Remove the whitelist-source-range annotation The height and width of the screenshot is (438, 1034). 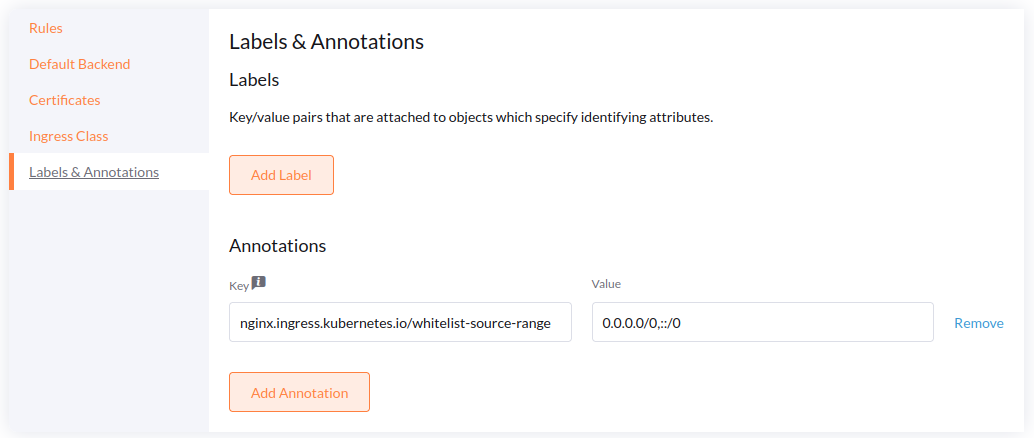(978, 323)
